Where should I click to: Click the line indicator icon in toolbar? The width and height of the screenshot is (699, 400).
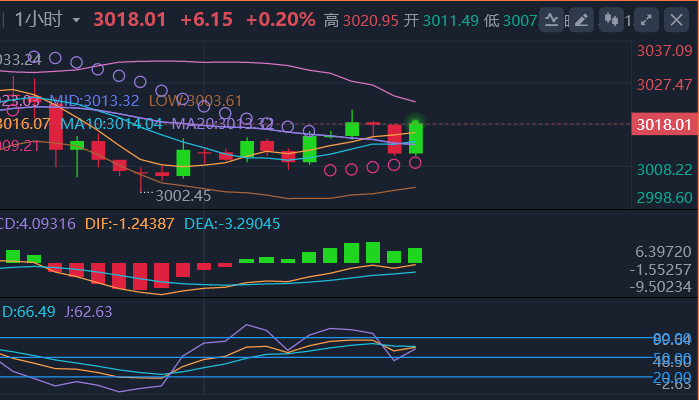(551, 20)
